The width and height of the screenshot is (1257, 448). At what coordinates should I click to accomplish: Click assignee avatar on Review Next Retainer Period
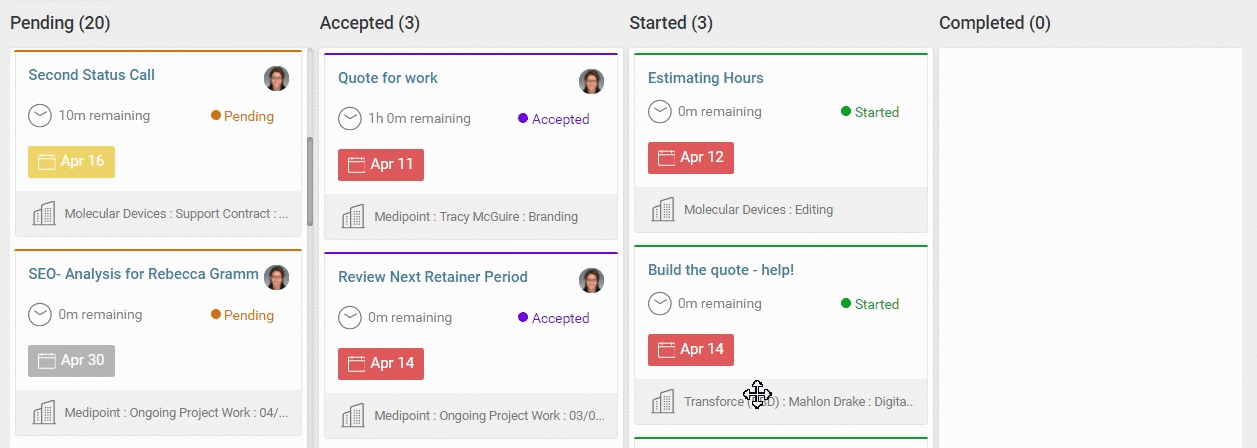point(592,281)
